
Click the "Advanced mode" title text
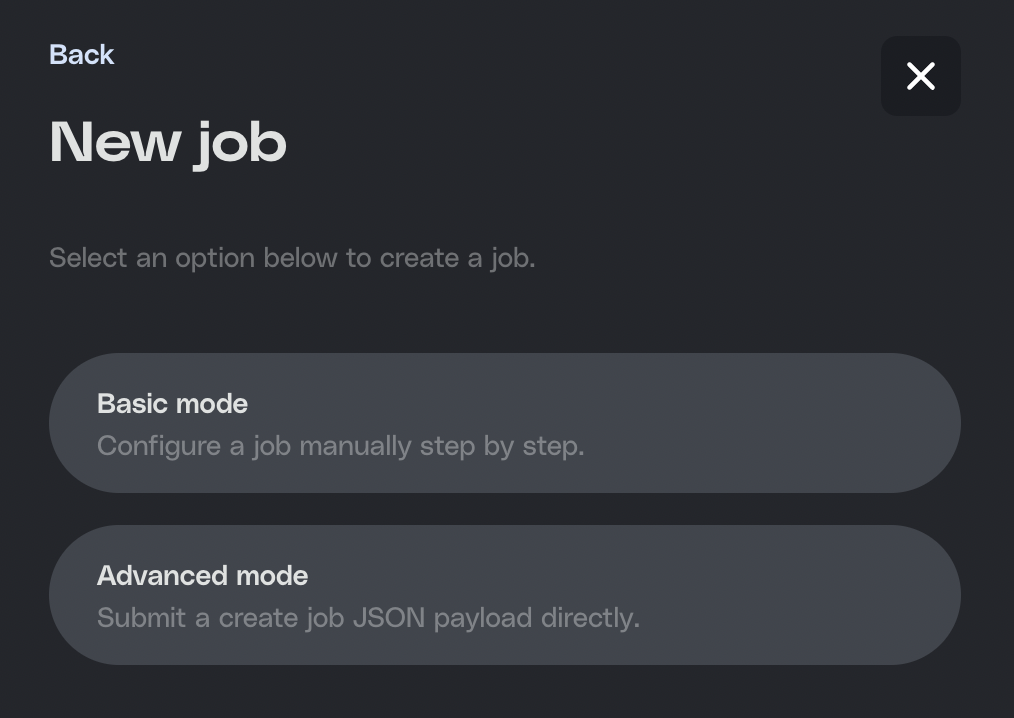pyautogui.click(x=202, y=576)
